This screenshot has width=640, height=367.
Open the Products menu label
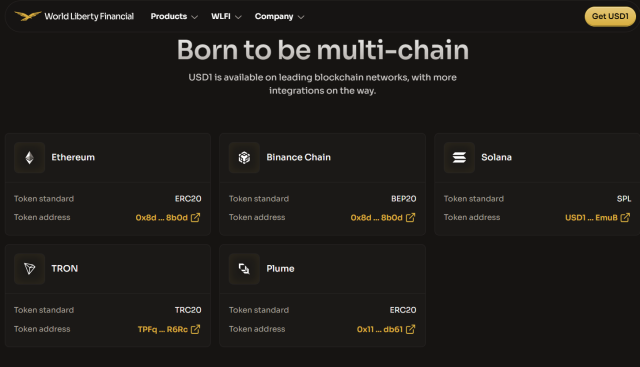pyautogui.click(x=169, y=16)
